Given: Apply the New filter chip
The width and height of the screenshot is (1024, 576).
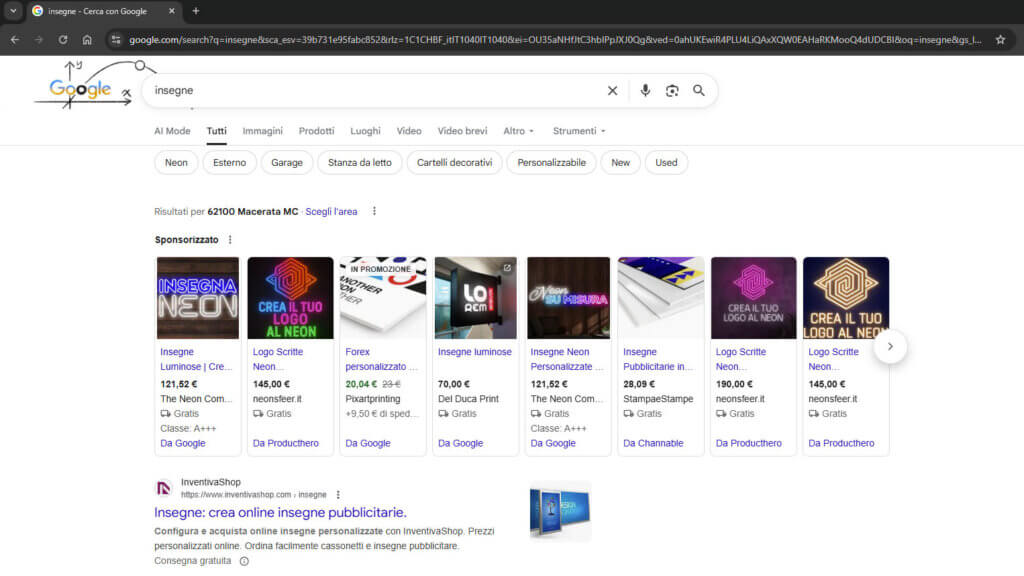Looking at the screenshot, I should pyautogui.click(x=620, y=163).
